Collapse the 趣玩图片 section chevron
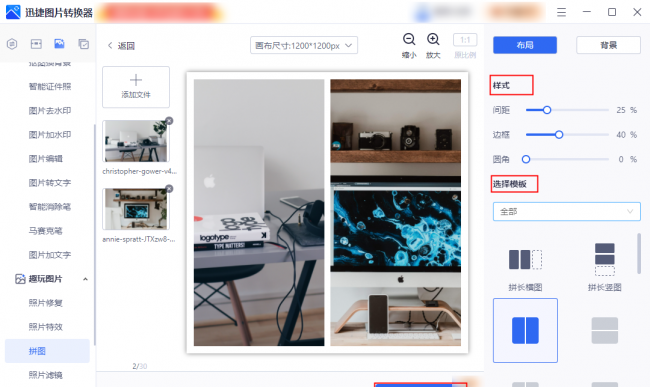The image size is (650, 387). [x=85, y=279]
